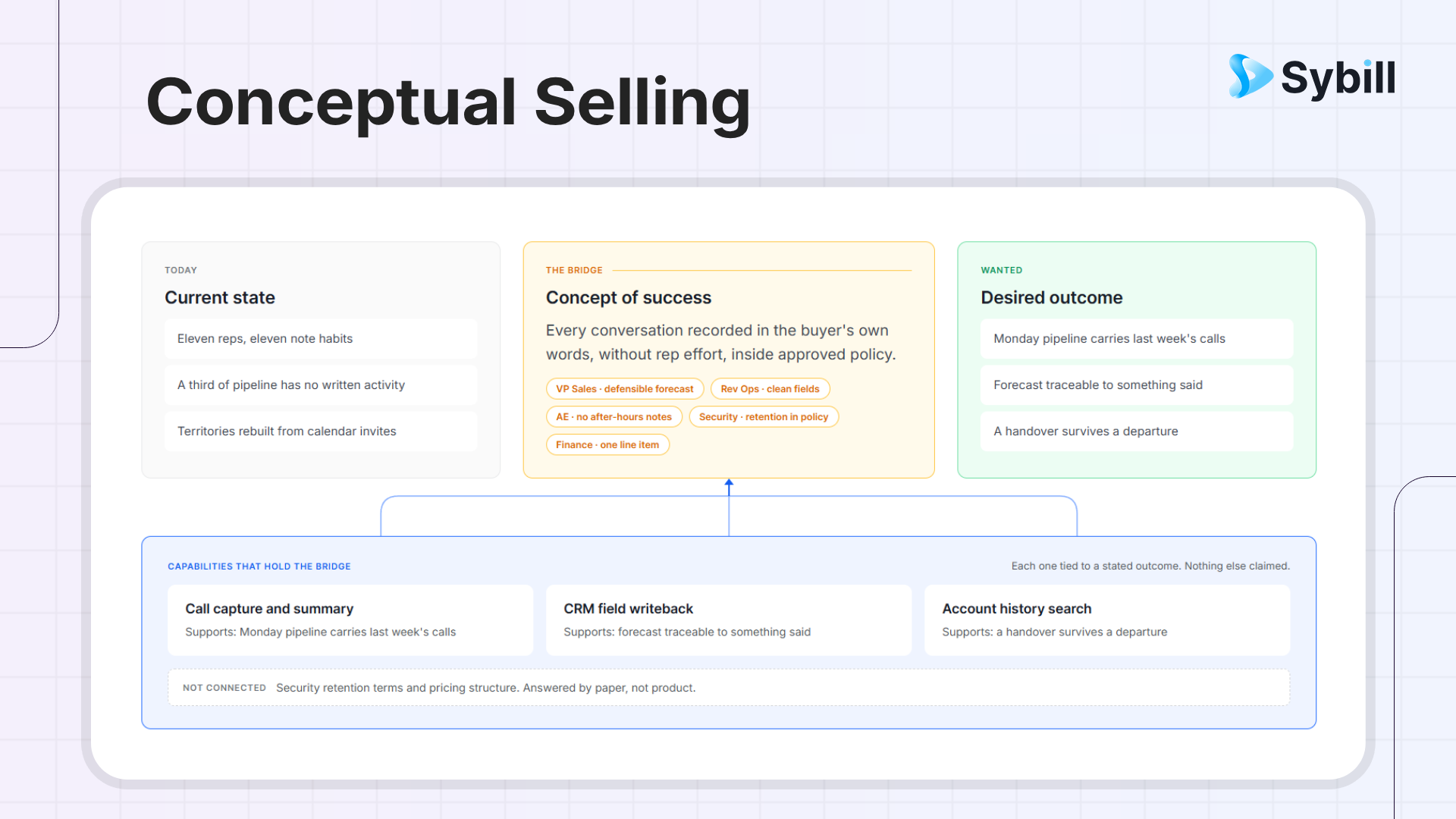The image size is (1456, 819).
Task: Click the WANTED label
Action: tap(1002, 270)
